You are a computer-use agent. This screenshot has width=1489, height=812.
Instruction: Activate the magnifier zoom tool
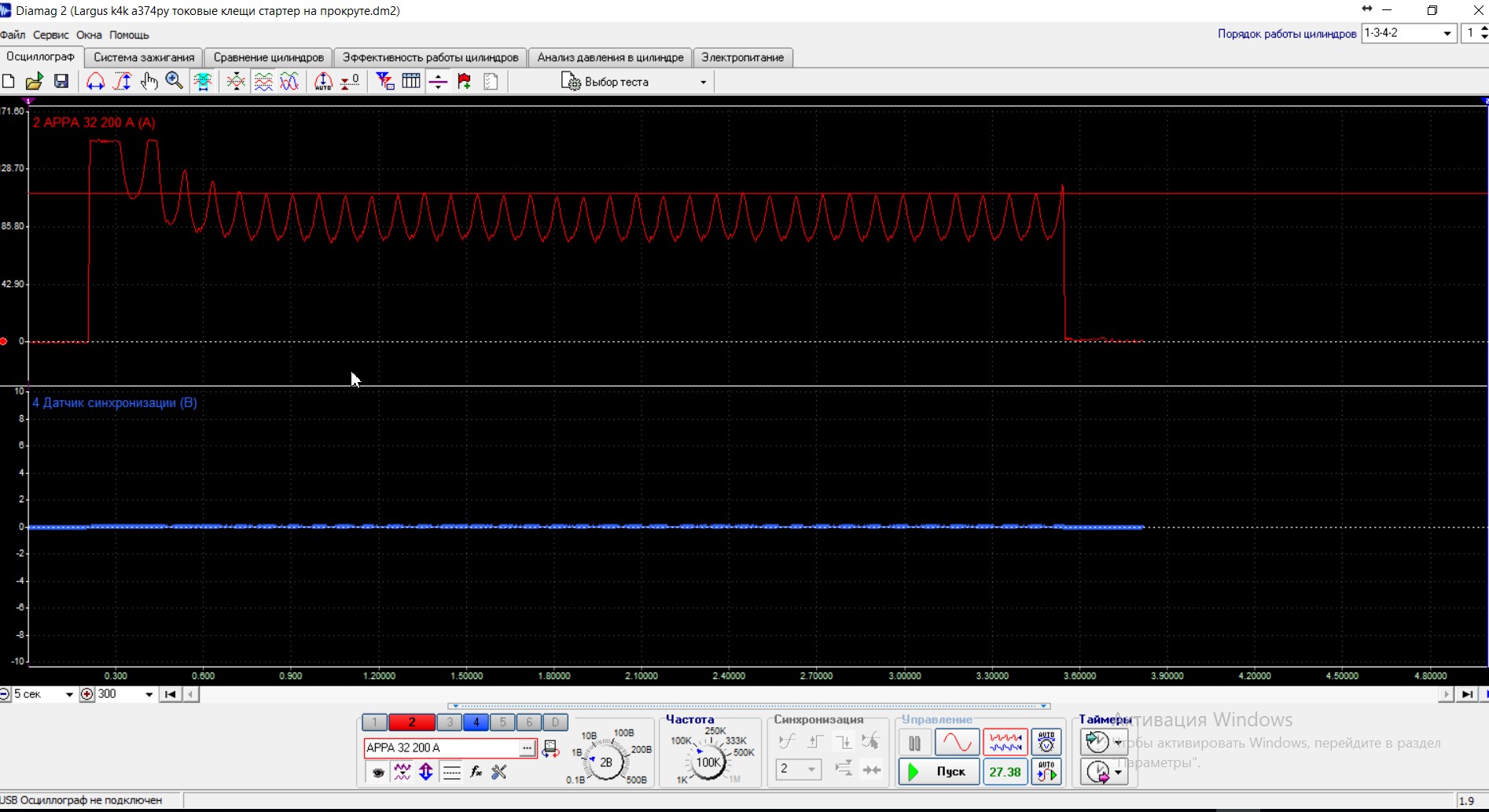pos(175,82)
